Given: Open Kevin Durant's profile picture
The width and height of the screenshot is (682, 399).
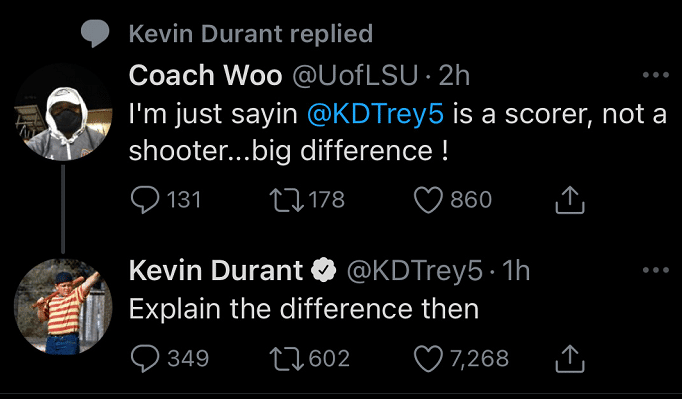Looking at the screenshot, I should pyautogui.click(x=64, y=307).
